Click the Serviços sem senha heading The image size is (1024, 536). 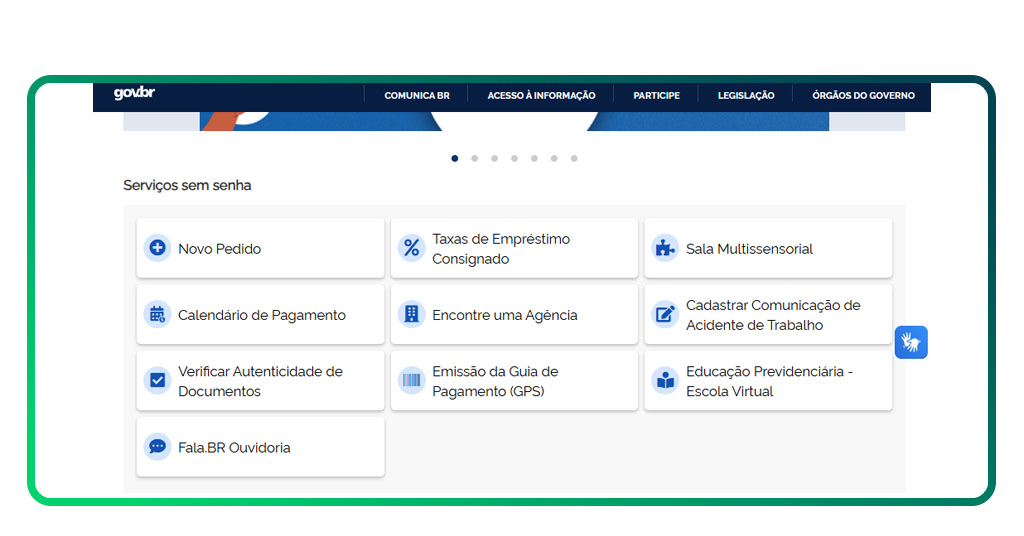point(187,185)
